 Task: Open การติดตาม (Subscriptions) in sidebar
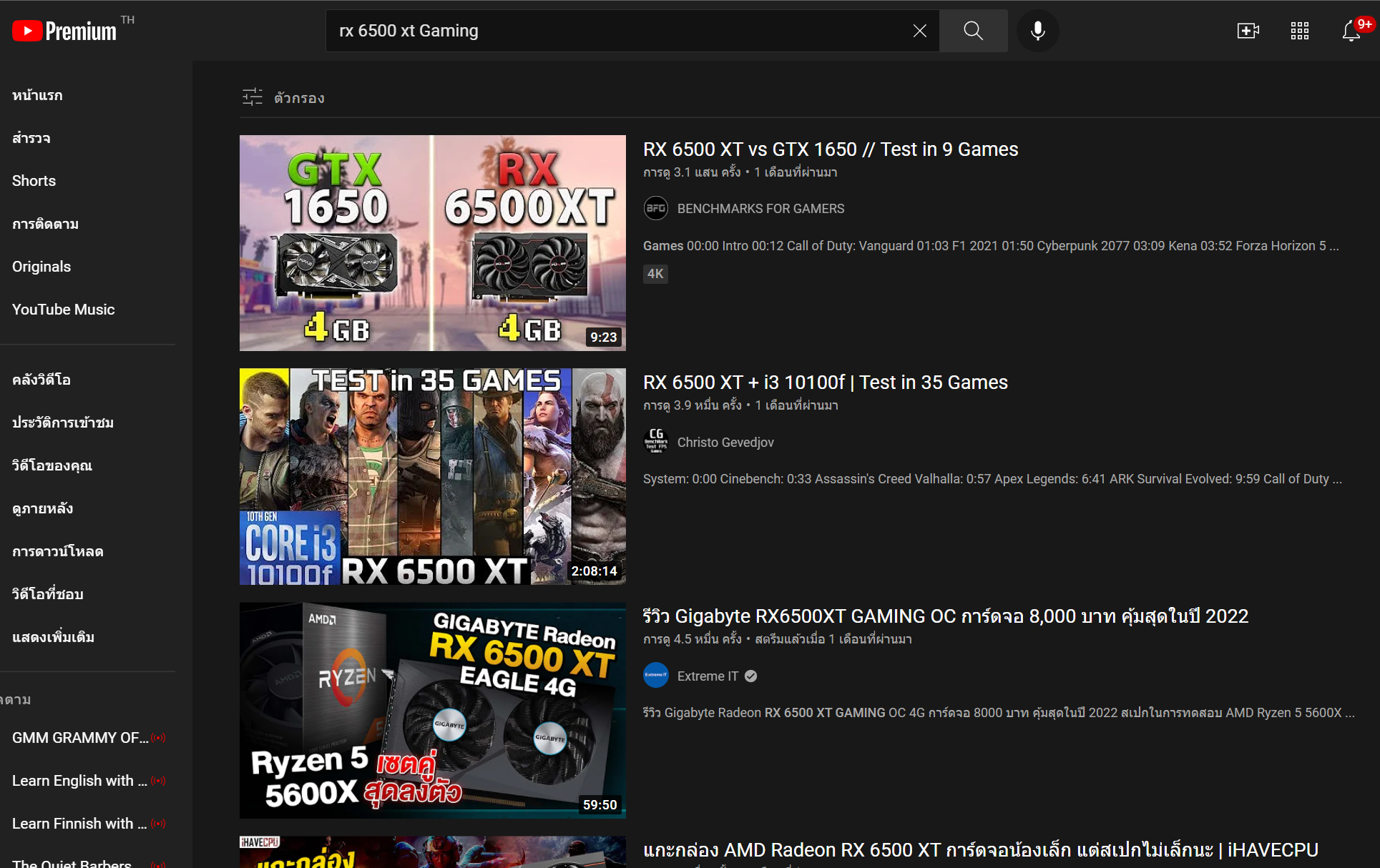(45, 224)
